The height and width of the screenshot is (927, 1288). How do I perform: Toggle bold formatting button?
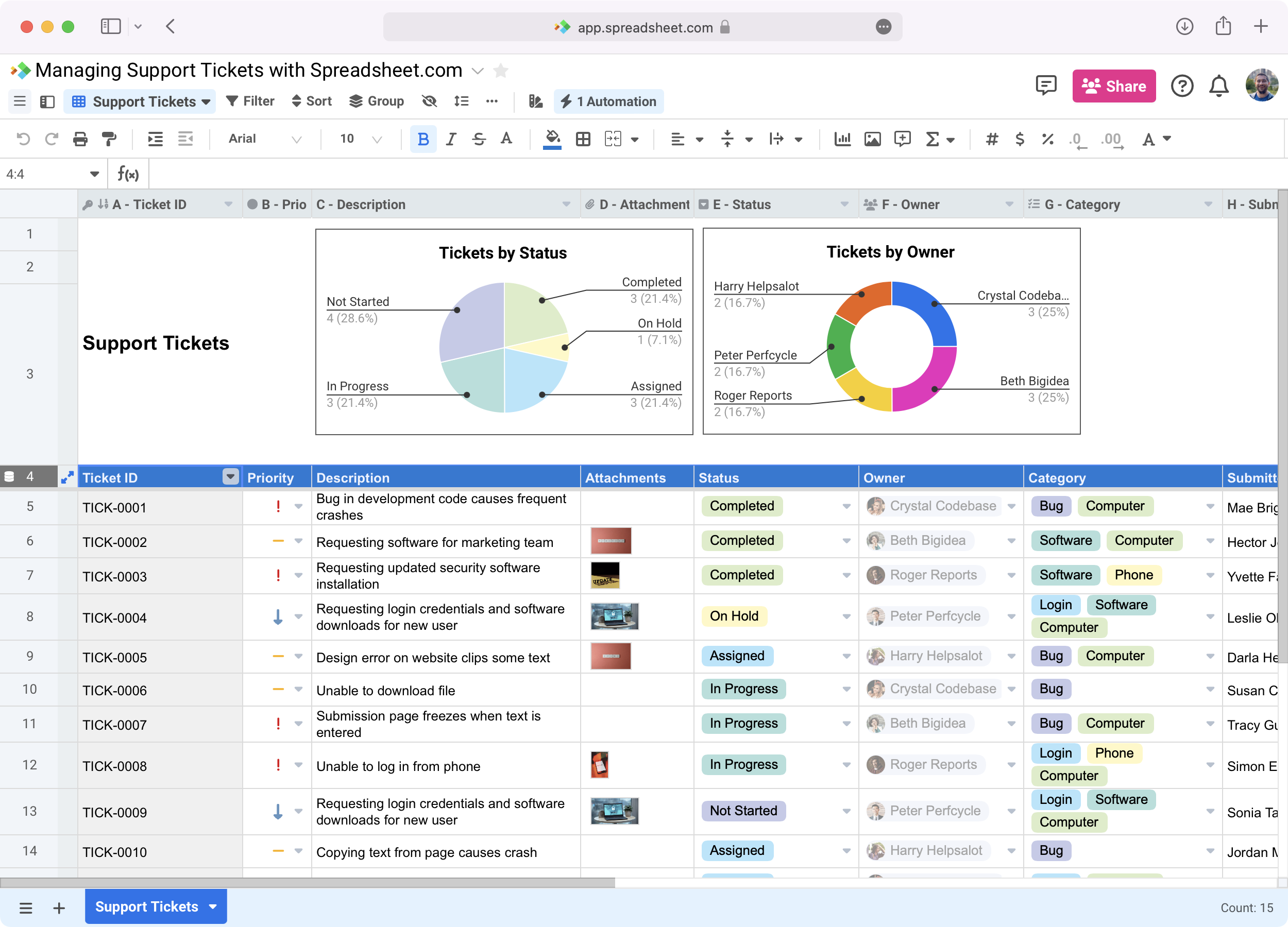[423, 139]
